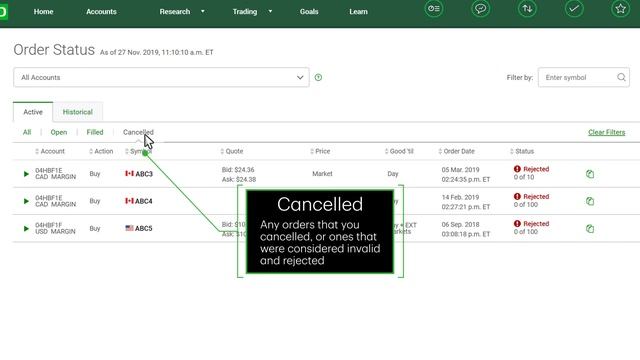
Task: Sort orders by Status column
Action: 522,151
